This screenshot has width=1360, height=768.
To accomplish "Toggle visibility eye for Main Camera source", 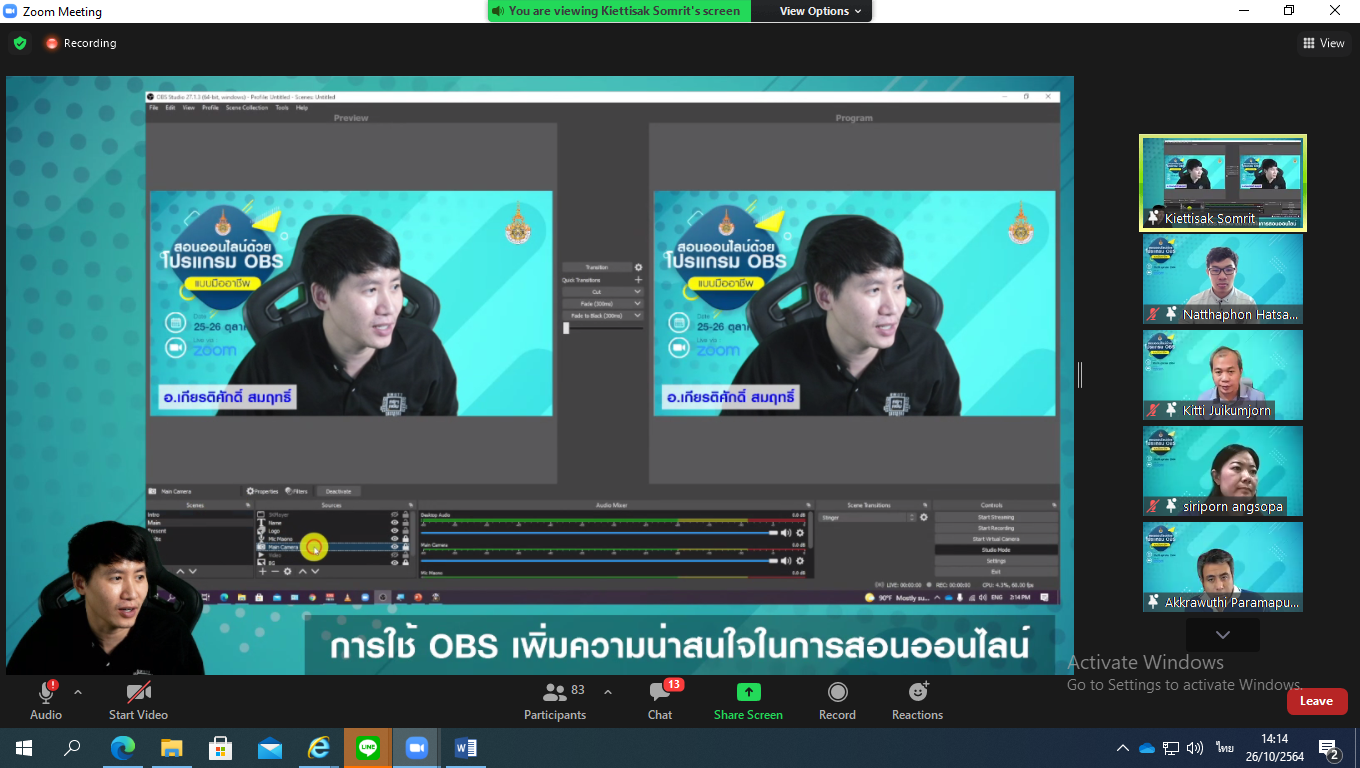I will point(394,547).
